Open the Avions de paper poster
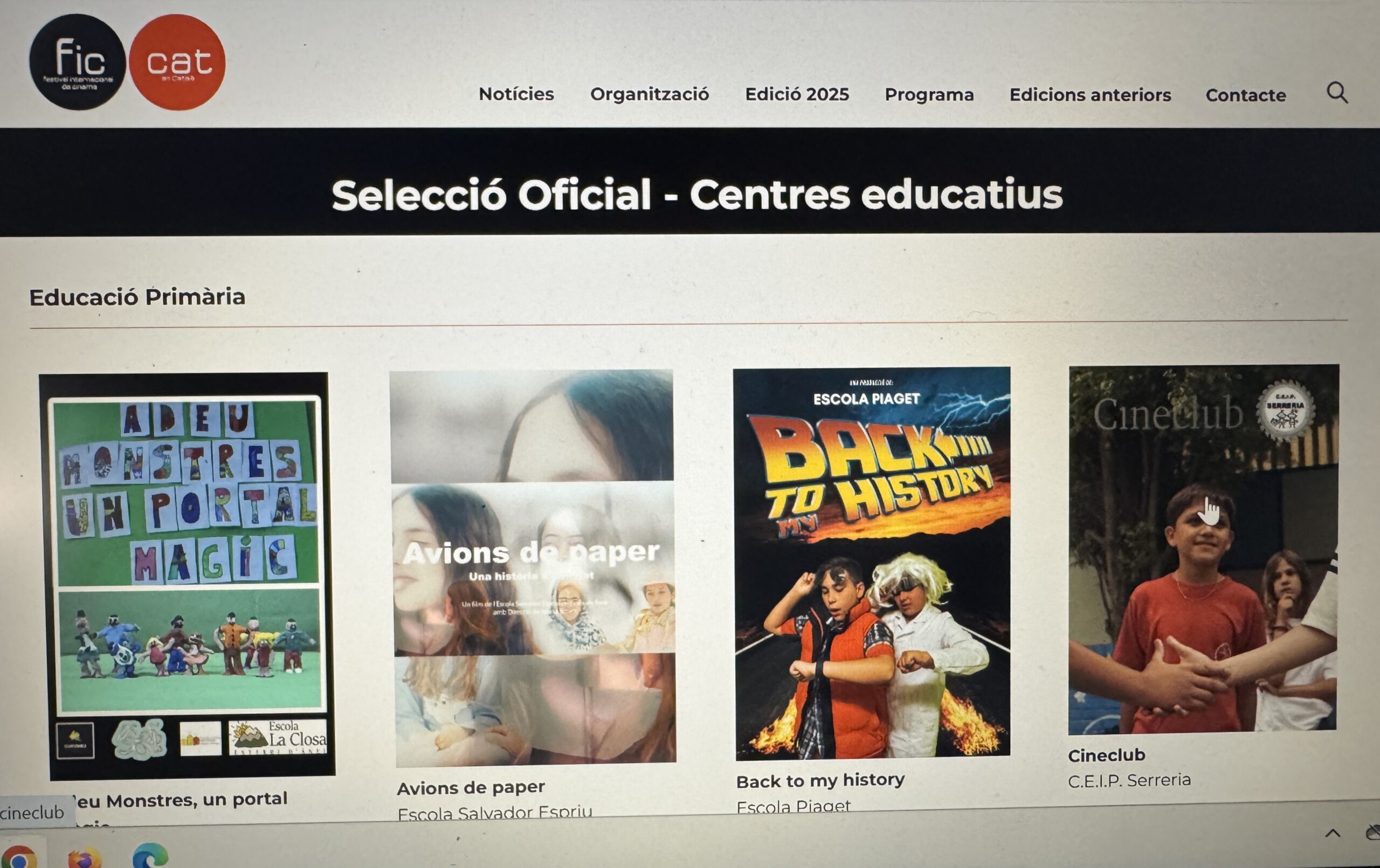1380x868 pixels. tap(533, 568)
